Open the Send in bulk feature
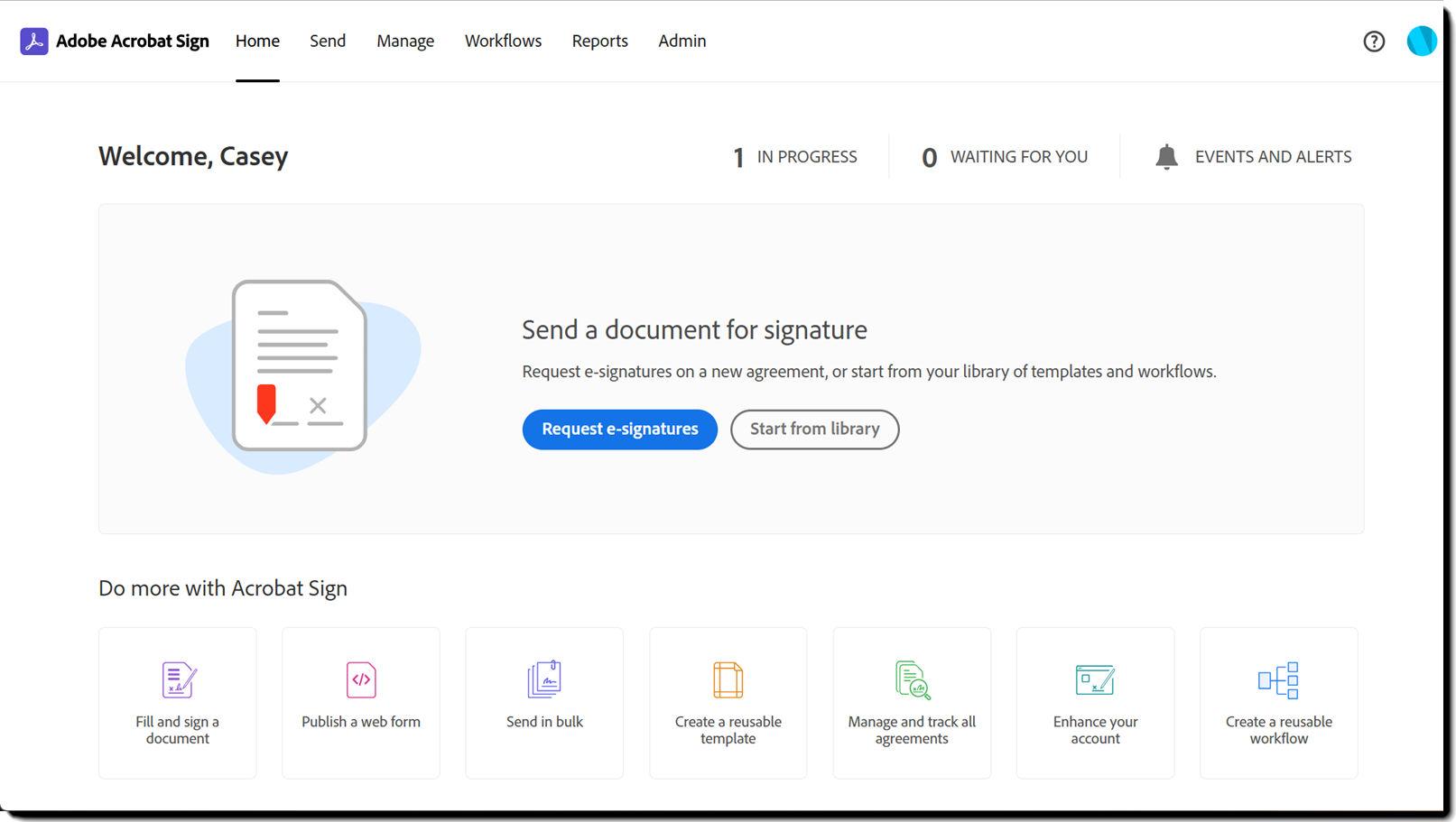This screenshot has height=822, width=1456. [543, 679]
